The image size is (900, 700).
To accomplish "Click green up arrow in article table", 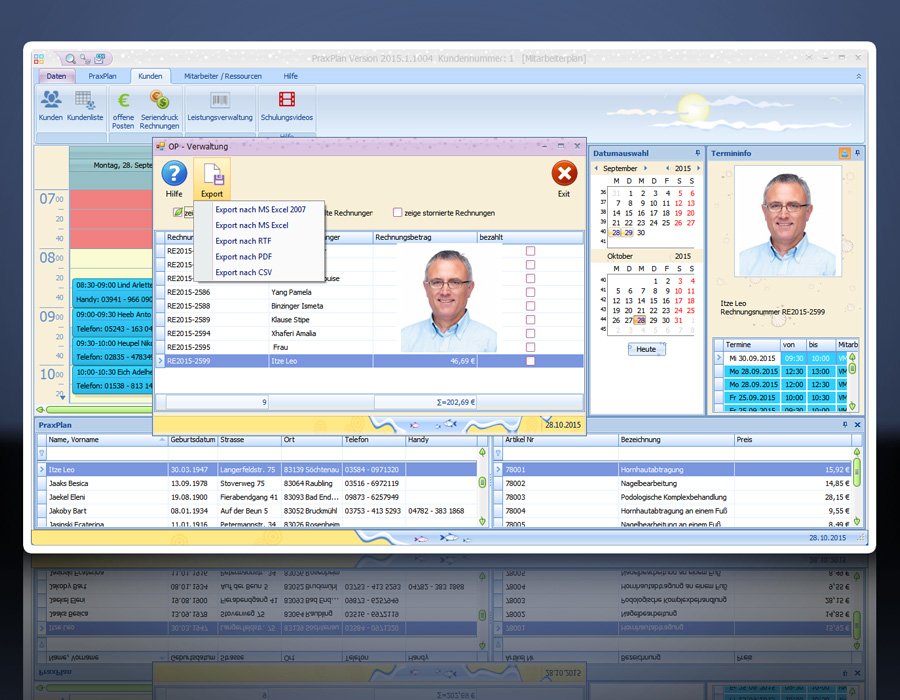I will pos(857,453).
